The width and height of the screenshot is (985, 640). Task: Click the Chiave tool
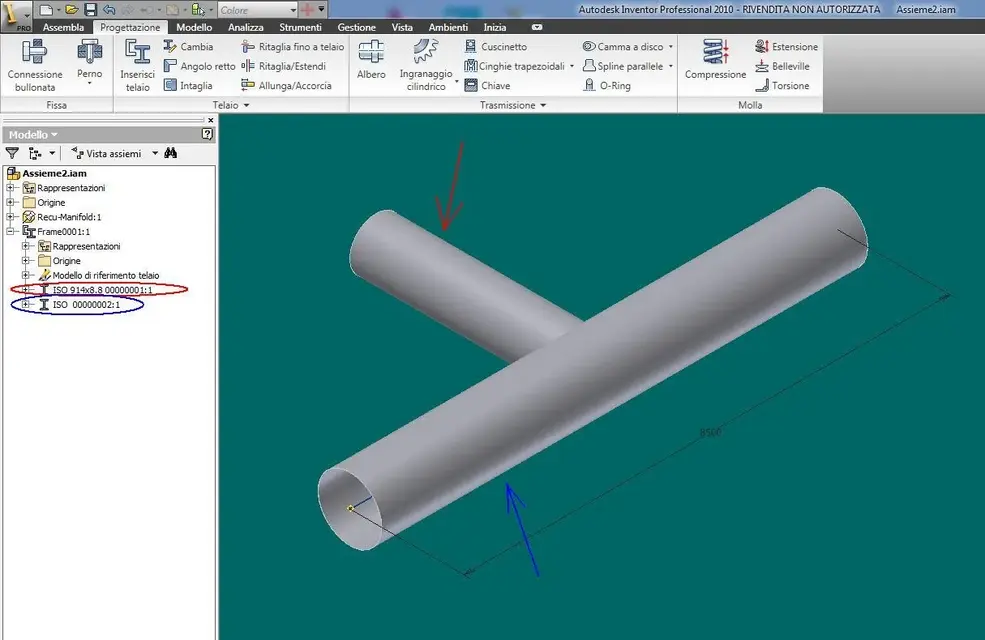point(487,85)
